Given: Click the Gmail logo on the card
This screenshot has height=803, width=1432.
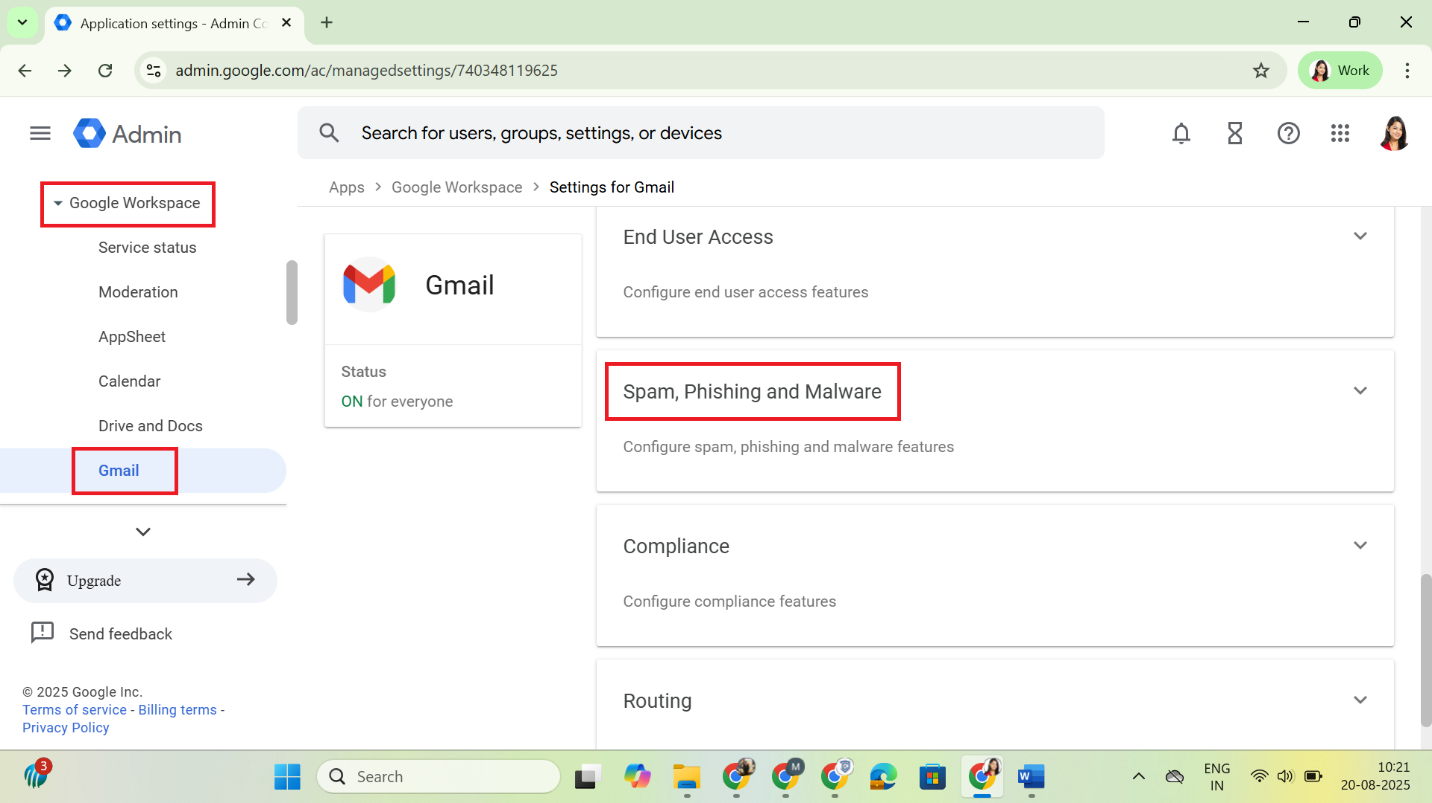Looking at the screenshot, I should [x=369, y=284].
